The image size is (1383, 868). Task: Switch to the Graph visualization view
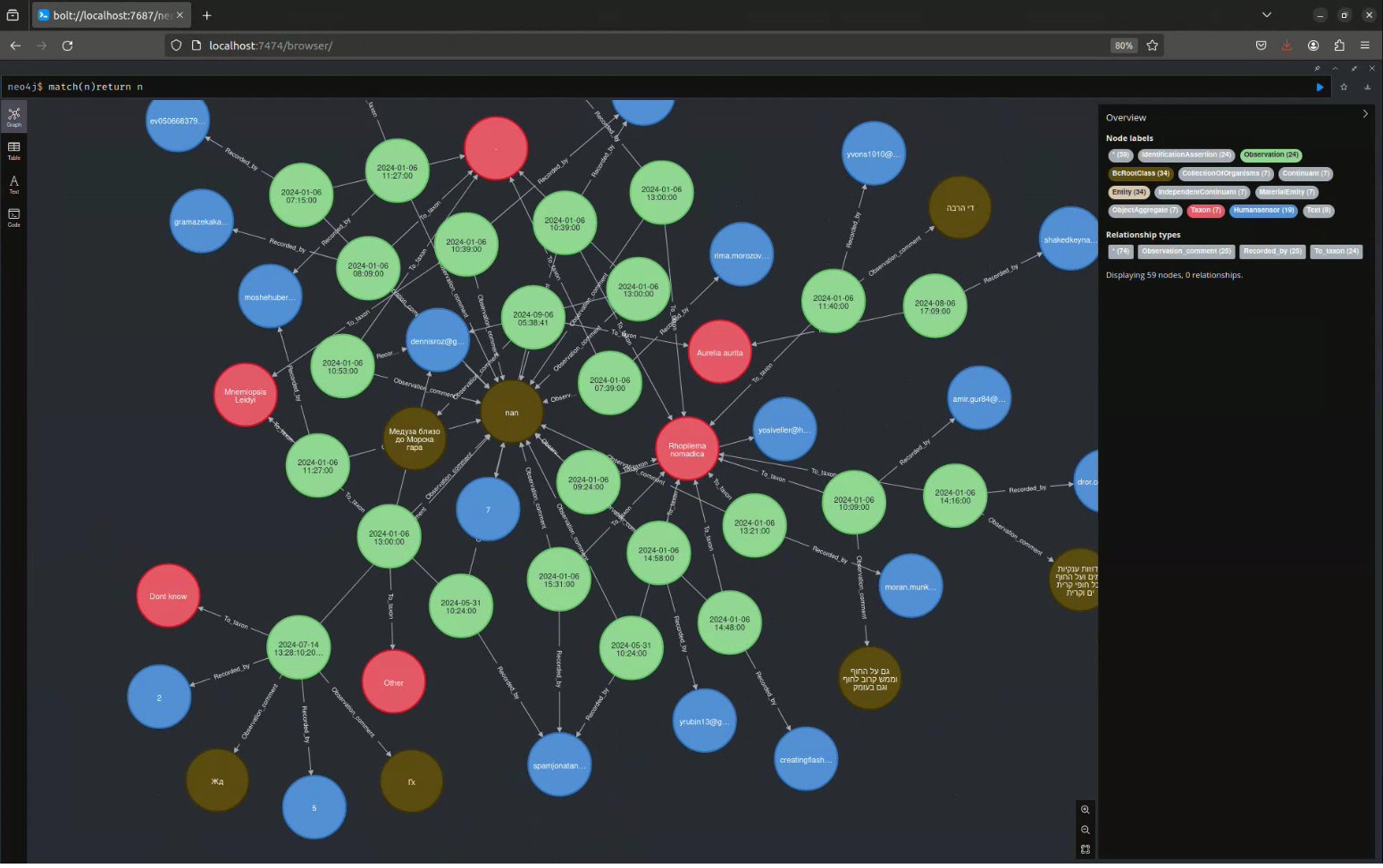[13, 115]
